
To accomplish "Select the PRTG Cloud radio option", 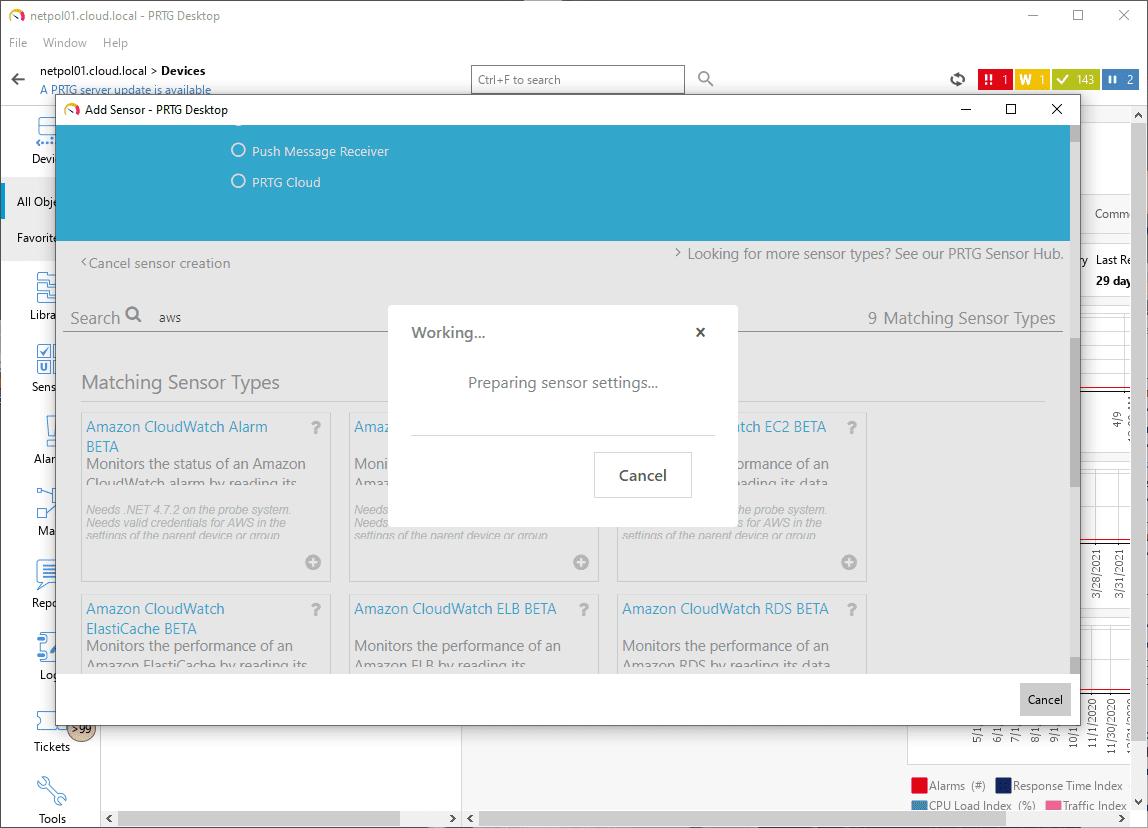I will 238,181.
